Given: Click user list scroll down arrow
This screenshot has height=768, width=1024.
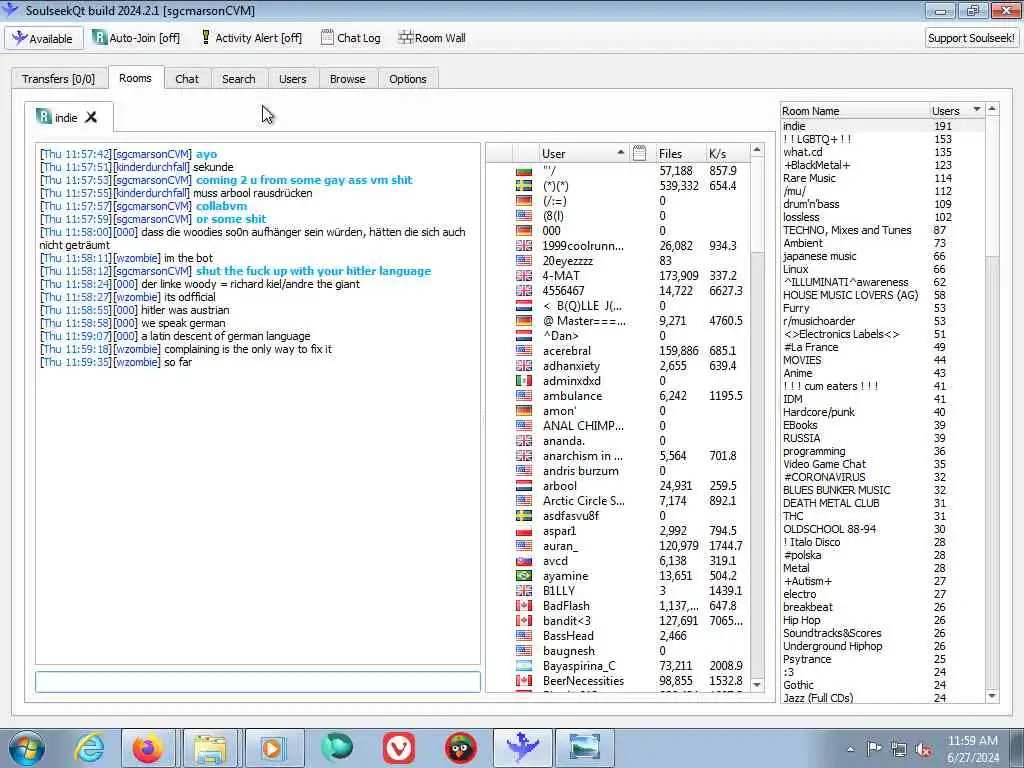Looking at the screenshot, I should 758,684.
